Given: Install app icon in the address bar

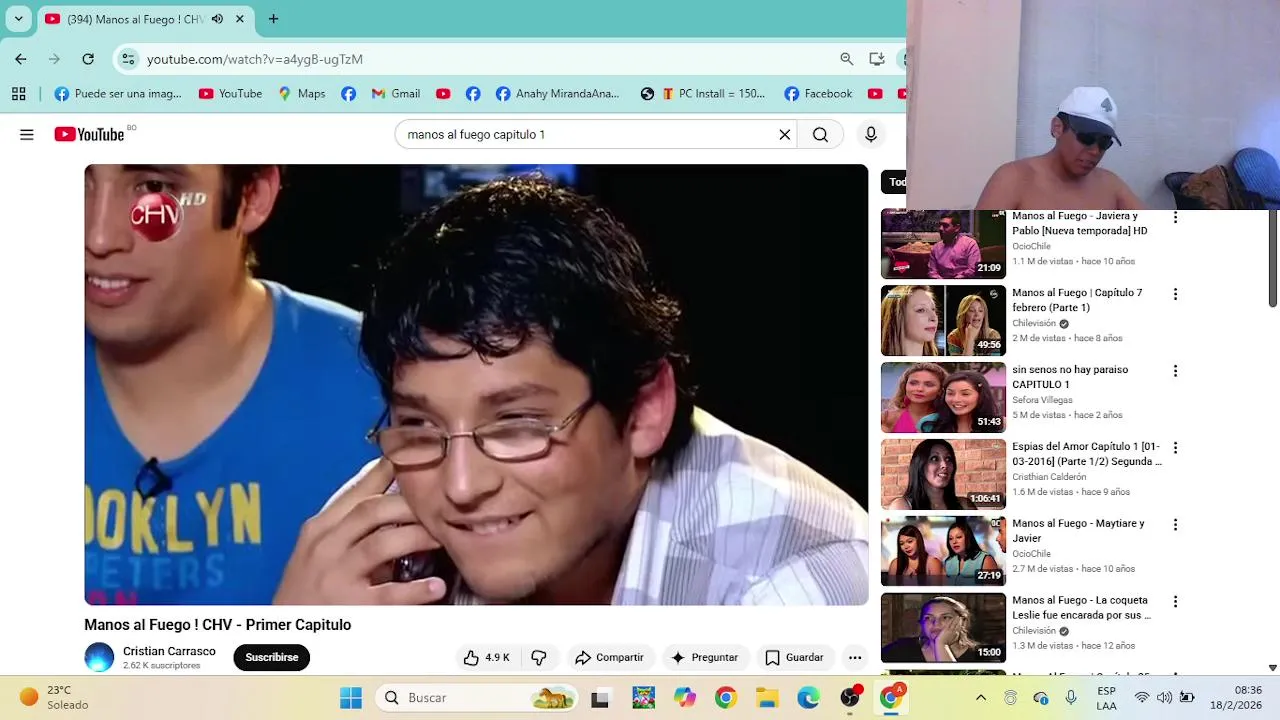Looking at the screenshot, I should pos(877,59).
